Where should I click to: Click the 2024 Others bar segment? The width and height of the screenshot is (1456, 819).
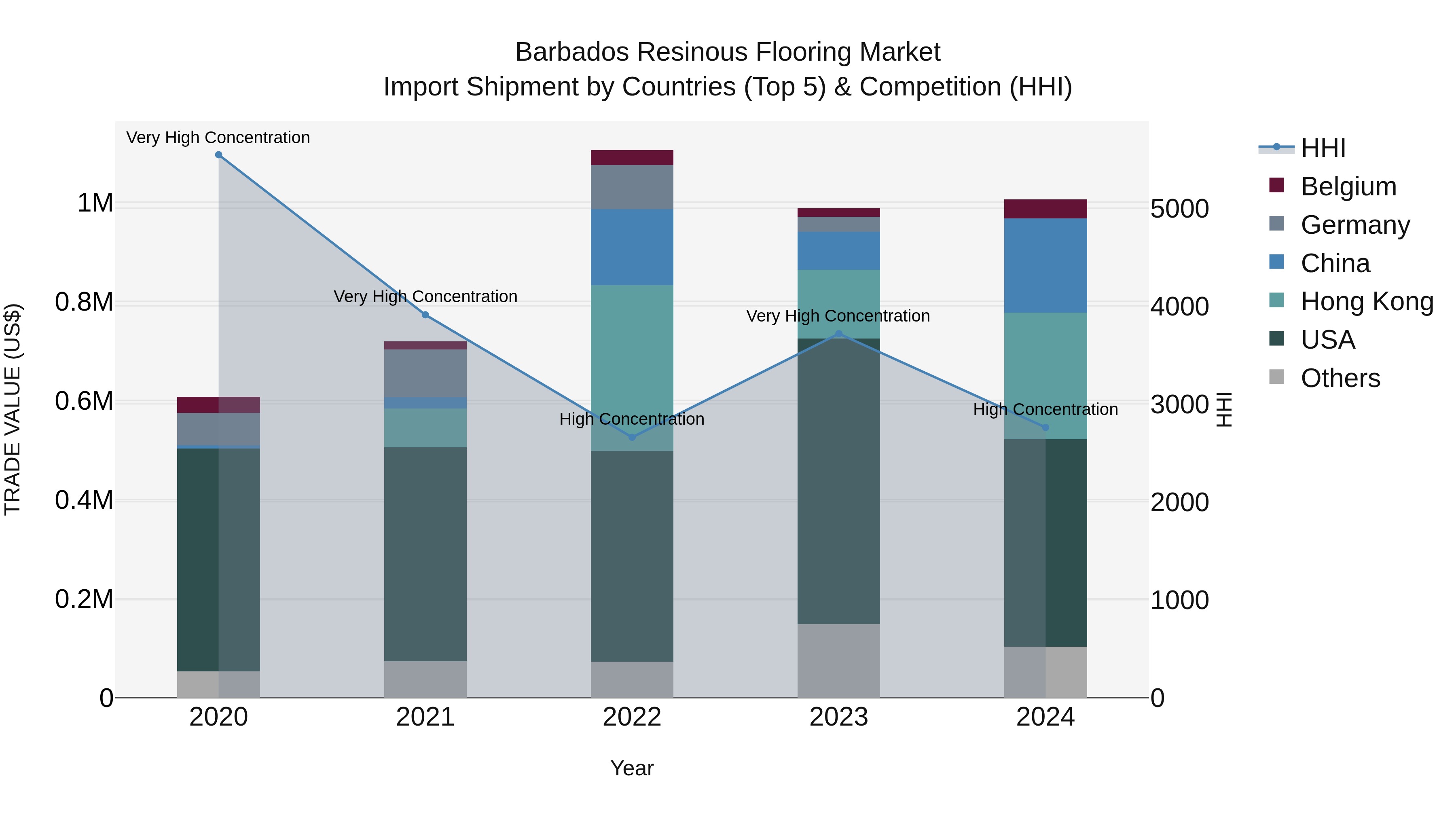coord(1045,672)
